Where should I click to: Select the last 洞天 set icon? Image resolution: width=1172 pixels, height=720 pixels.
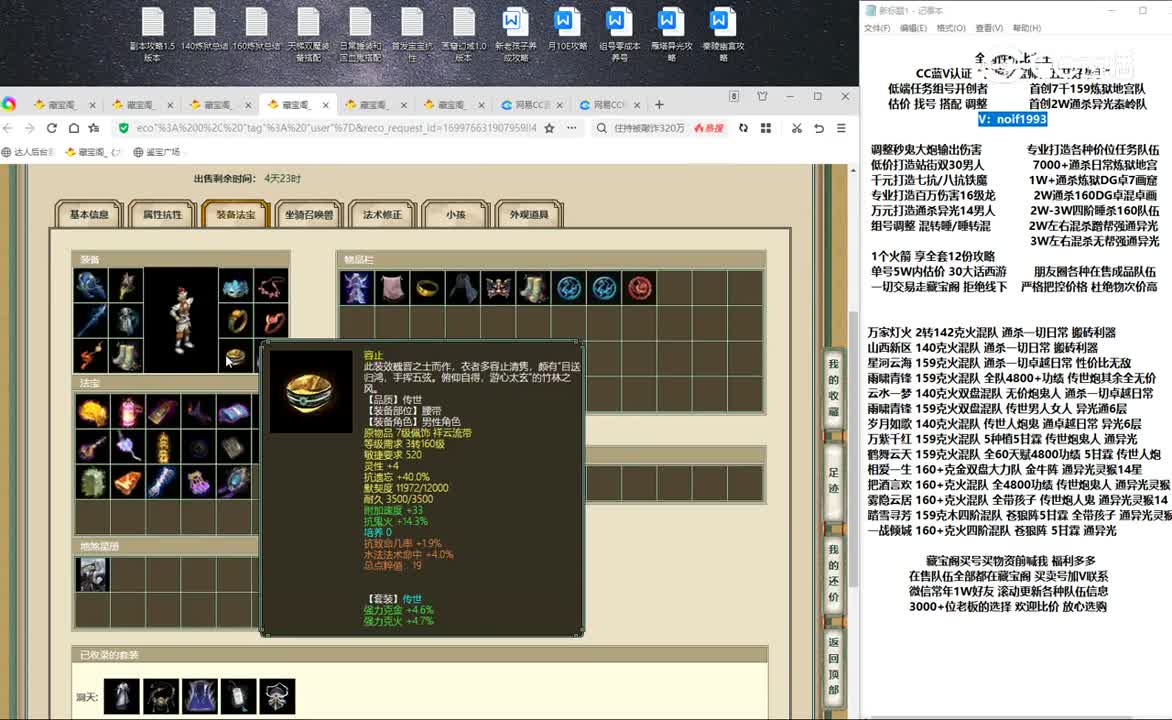tap(277, 697)
